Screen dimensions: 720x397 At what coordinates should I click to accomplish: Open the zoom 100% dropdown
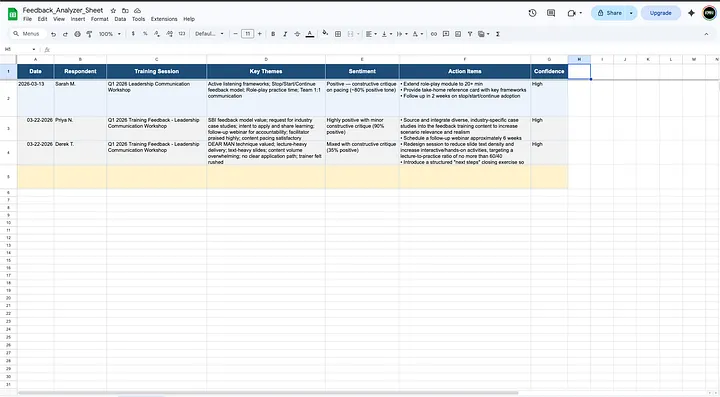[x=110, y=34]
